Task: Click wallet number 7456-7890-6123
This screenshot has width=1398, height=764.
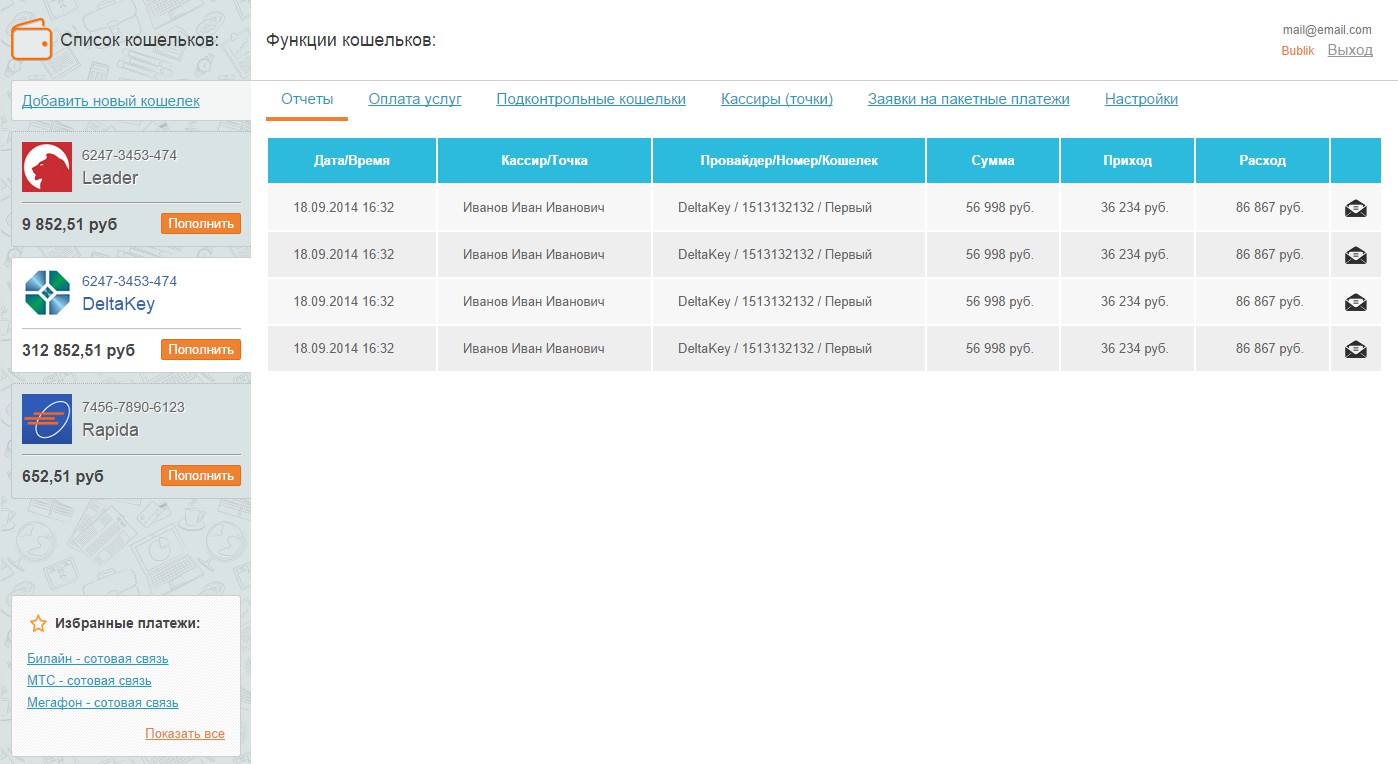Action: 133,407
